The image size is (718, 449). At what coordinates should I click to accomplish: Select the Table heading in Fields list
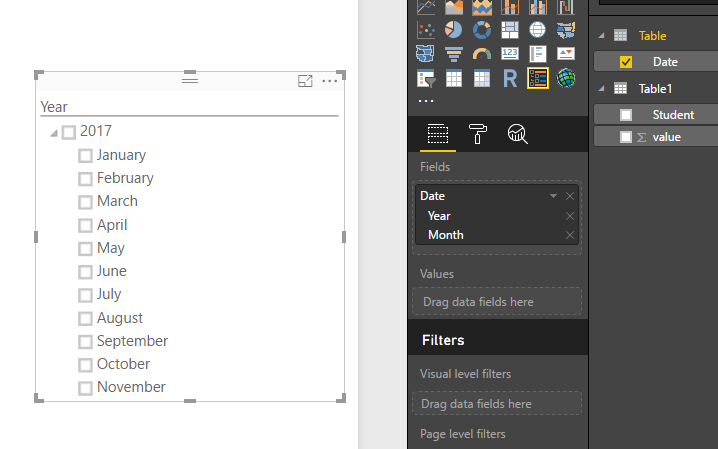click(x=652, y=36)
